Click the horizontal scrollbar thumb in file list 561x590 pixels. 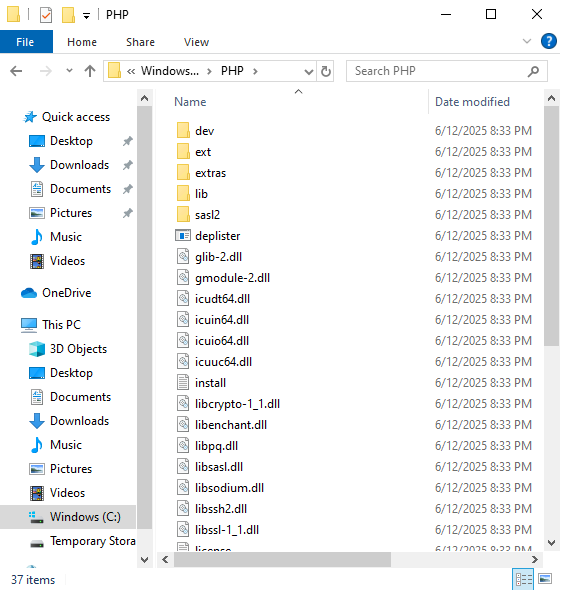(282, 560)
